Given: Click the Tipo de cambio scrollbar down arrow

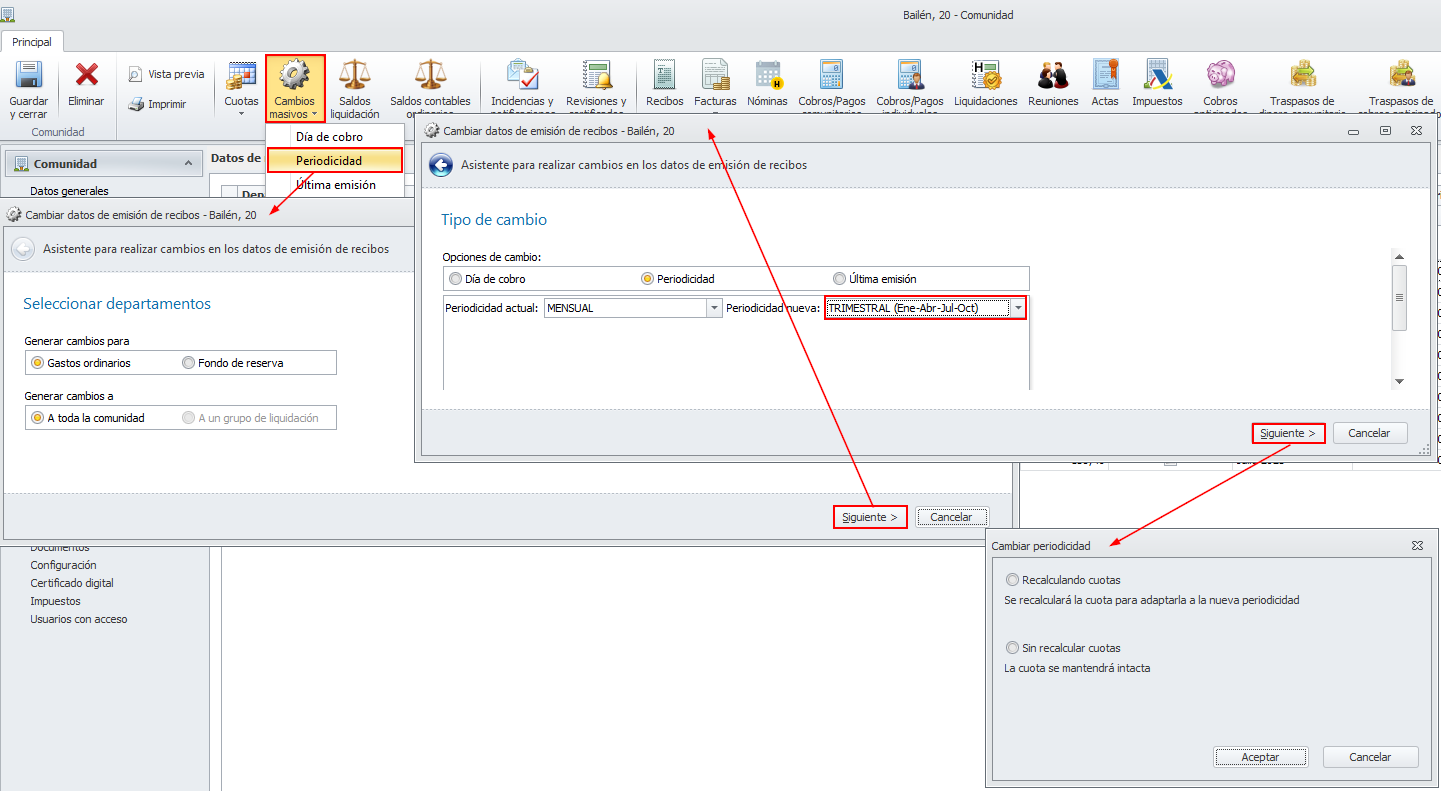Looking at the screenshot, I should pos(1399,381).
